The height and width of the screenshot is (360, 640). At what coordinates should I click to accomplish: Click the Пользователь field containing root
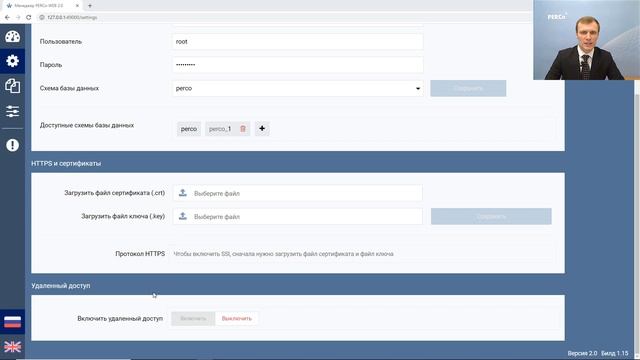pos(298,42)
